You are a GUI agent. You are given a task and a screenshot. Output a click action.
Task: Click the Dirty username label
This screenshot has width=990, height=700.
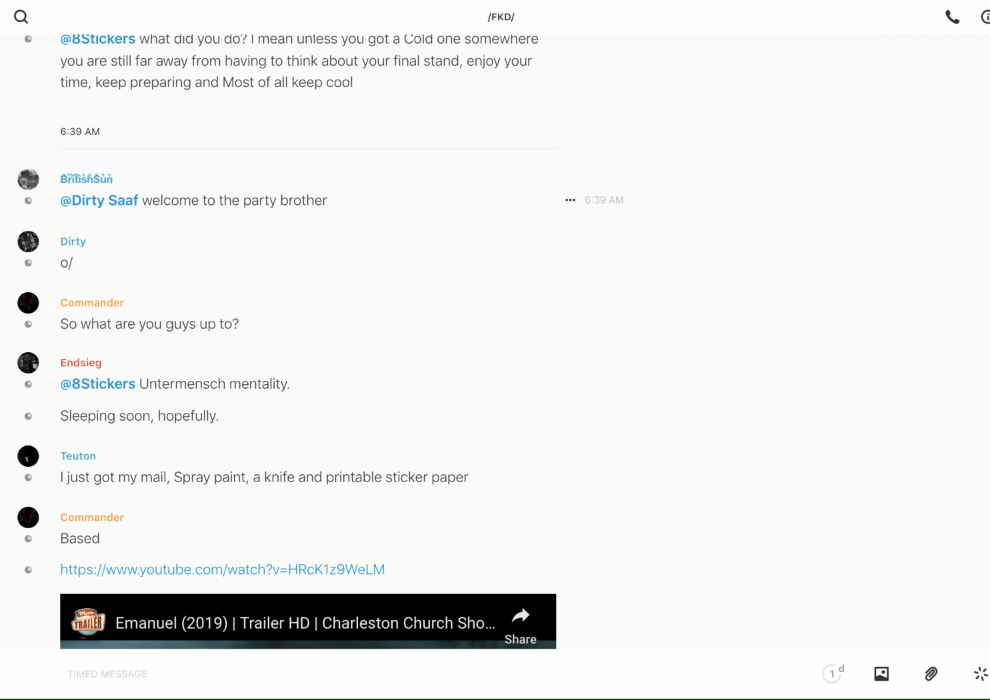click(73, 241)
